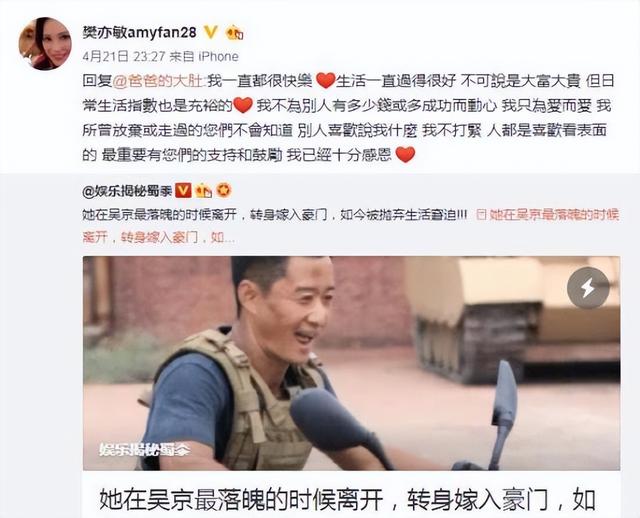Open the article cover image of the man in a vest
640x518 pixels.
(x=351, y=363)
